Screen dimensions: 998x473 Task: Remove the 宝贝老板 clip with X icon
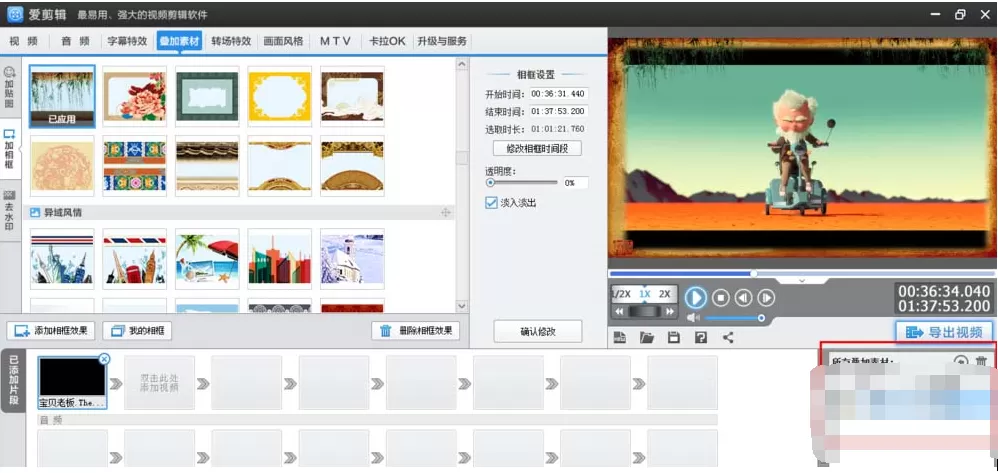point(104,359)
